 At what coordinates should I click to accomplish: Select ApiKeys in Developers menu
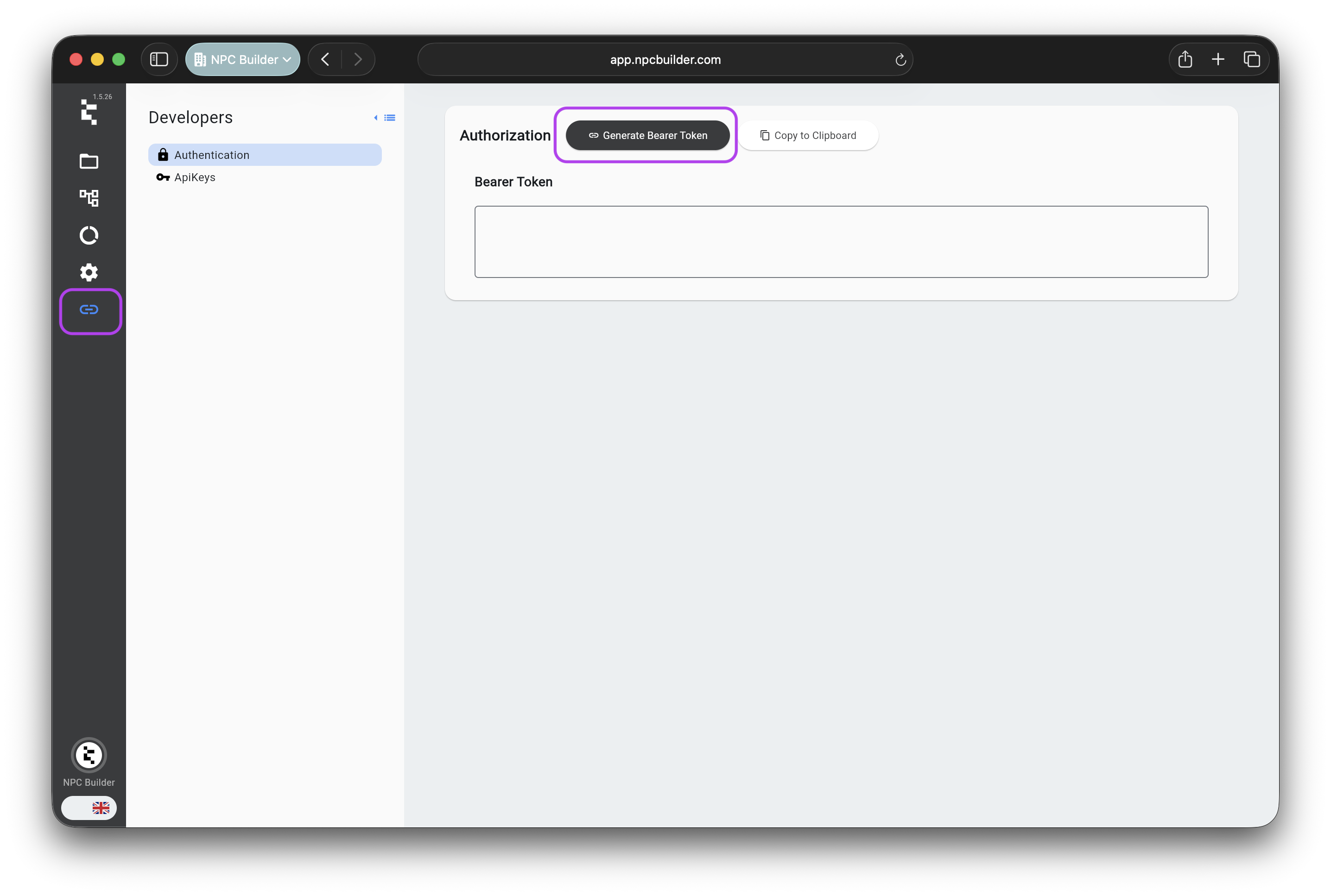click(x=195, y=177)
